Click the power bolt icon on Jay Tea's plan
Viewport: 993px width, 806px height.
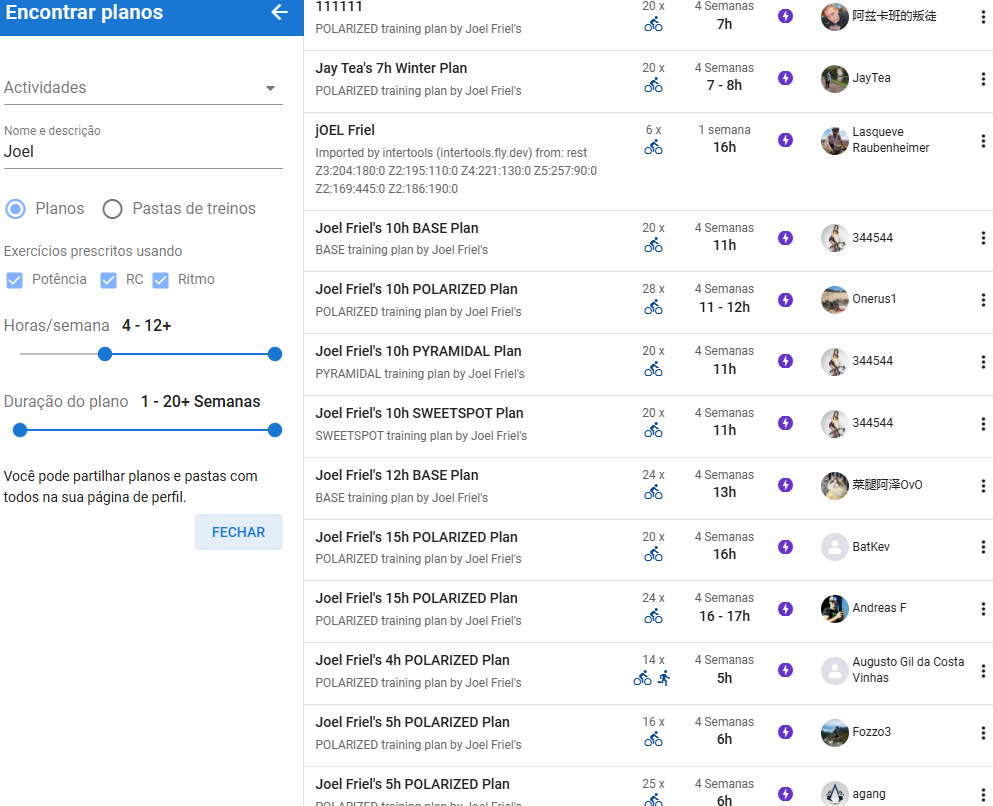pyautogui.click(x=785, y=78)
